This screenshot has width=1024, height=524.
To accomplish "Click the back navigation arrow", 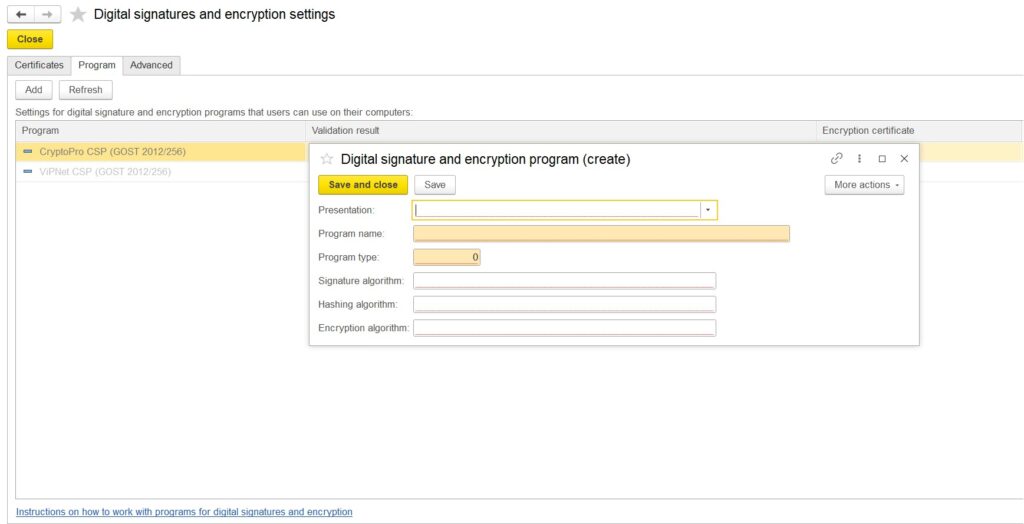I will [21, 15].
